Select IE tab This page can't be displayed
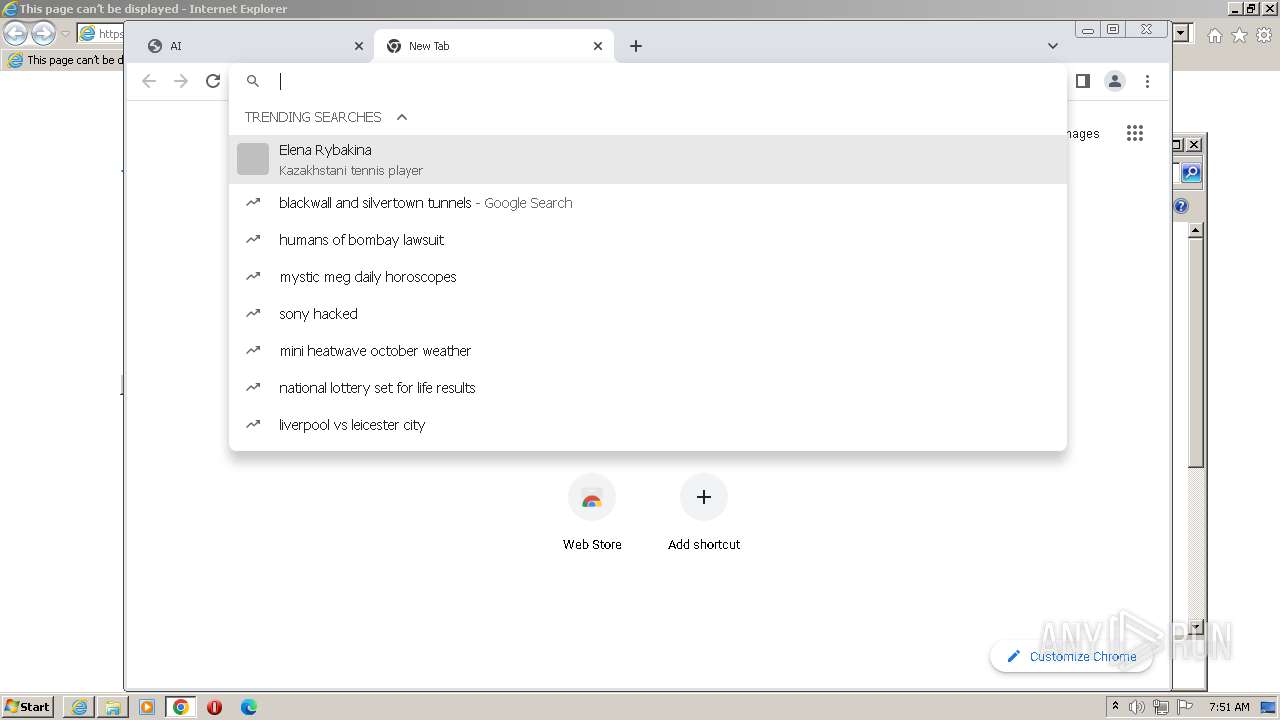The height and width of the screenshot is (720, 1280). pyautogui.click(x=65, y=60)
